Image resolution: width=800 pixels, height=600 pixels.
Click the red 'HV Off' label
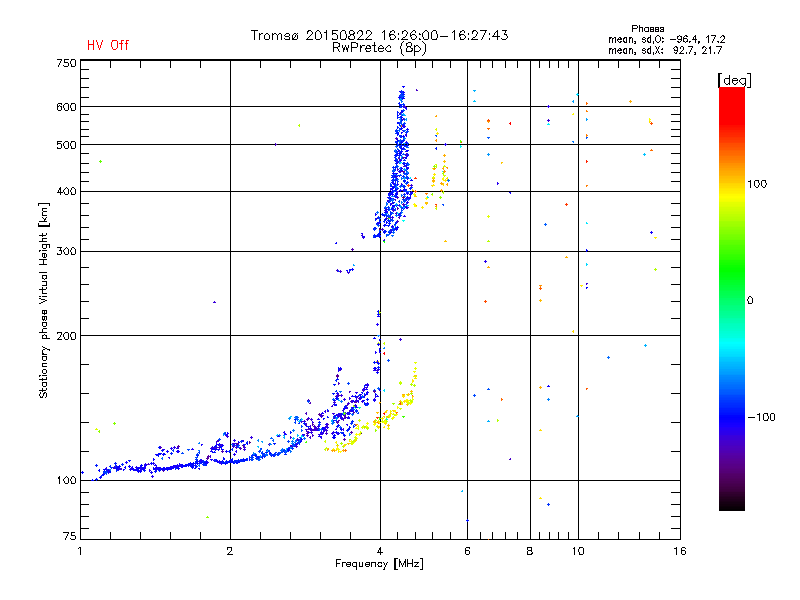(x=108, y=45)
